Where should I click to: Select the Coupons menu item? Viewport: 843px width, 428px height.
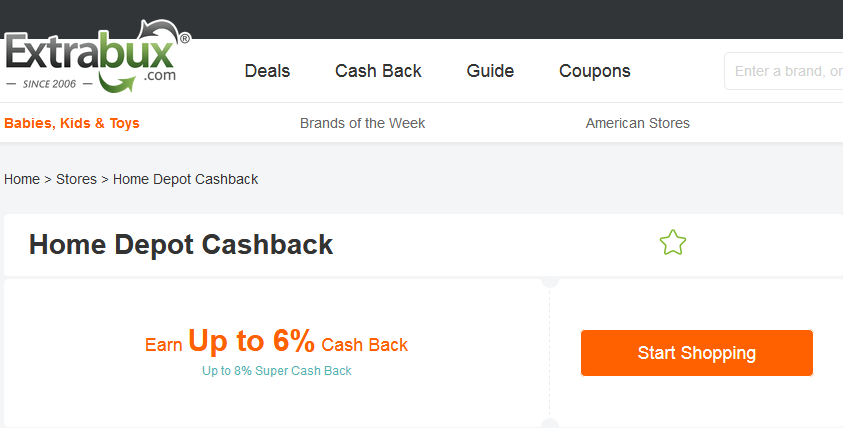[594, 71]
